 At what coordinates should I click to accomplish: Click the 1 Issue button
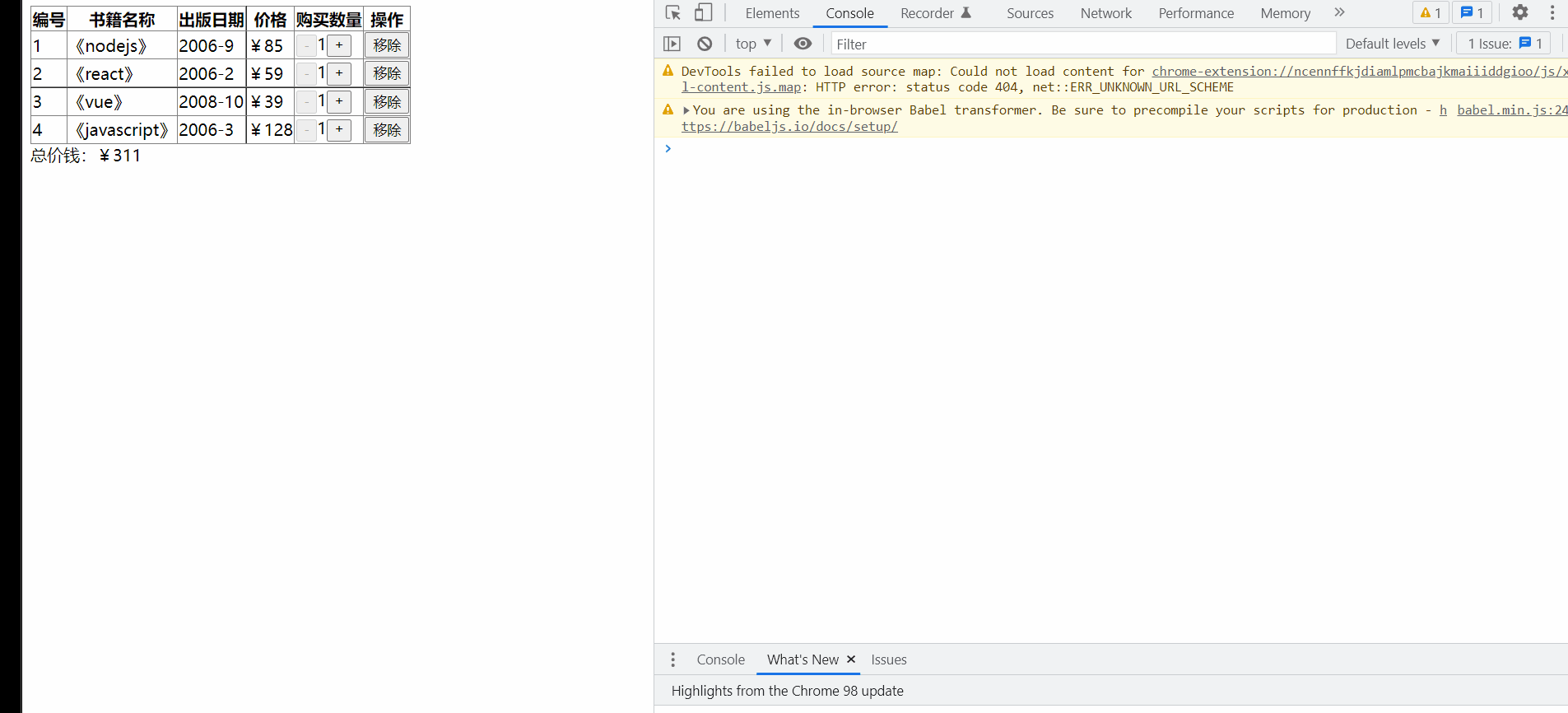click(x=1504, y=44)
